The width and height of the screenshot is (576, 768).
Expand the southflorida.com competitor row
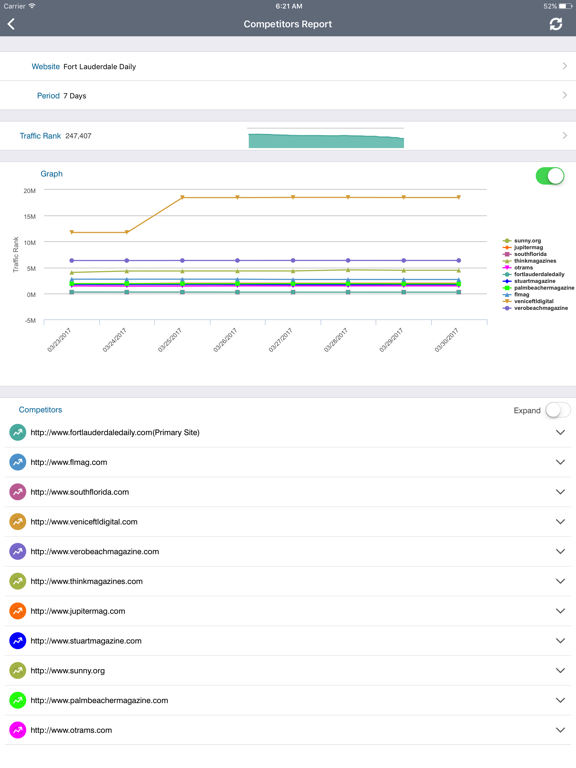[560, 492]
